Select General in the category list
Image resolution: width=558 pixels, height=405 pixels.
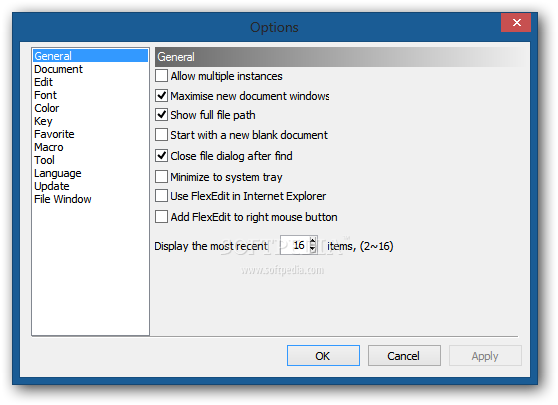pyautogui.click(x=90, y=56)
